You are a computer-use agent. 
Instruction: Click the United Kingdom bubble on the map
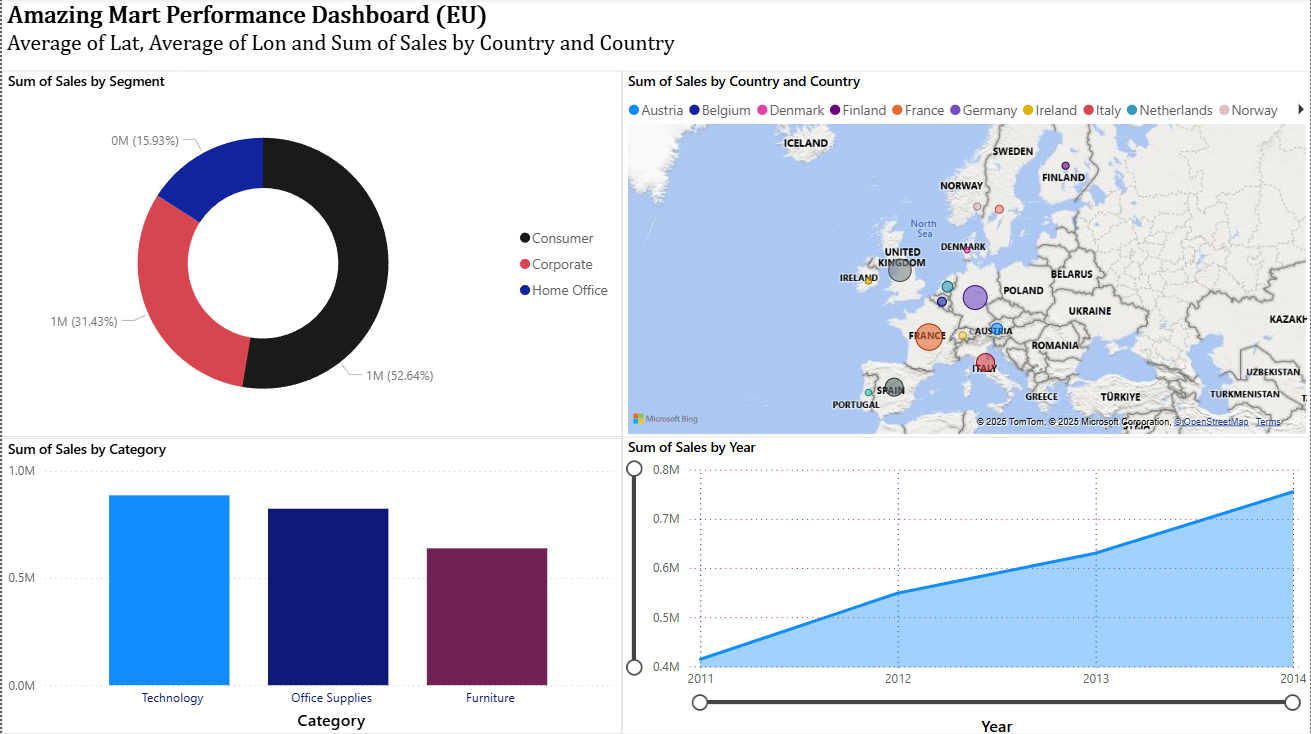tap(900, 269)
